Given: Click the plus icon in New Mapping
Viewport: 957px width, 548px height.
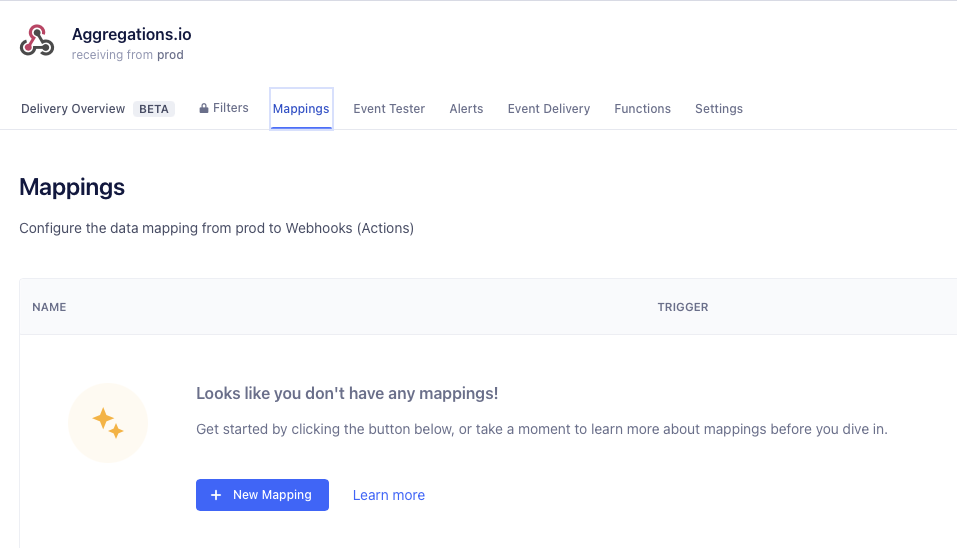Looking at the screenshot, I should coord(216,495).
